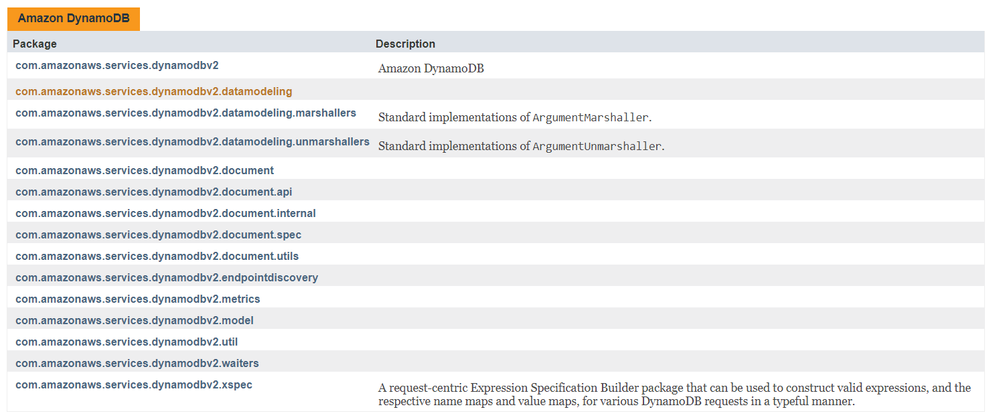
Task: Navigate to dynamodbv2.endpointdiscovery package
Action: (x=167, y=277)
